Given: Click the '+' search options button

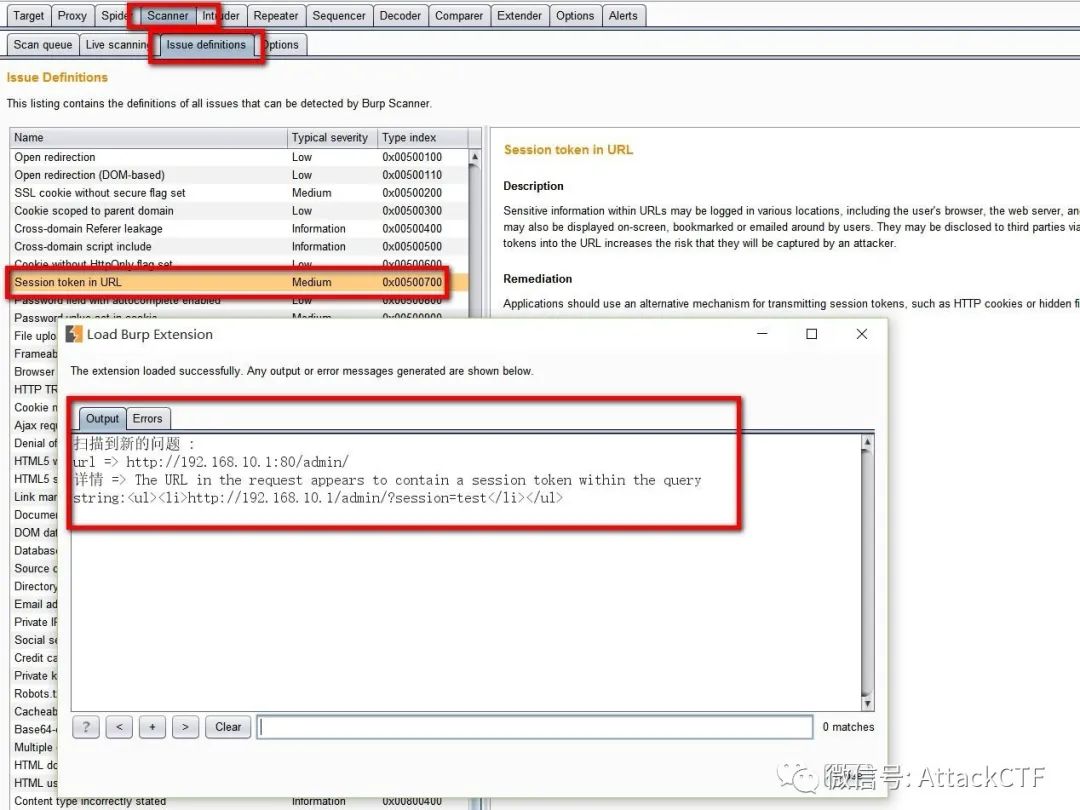Looking at the screenshot, I should click(152, 727).
